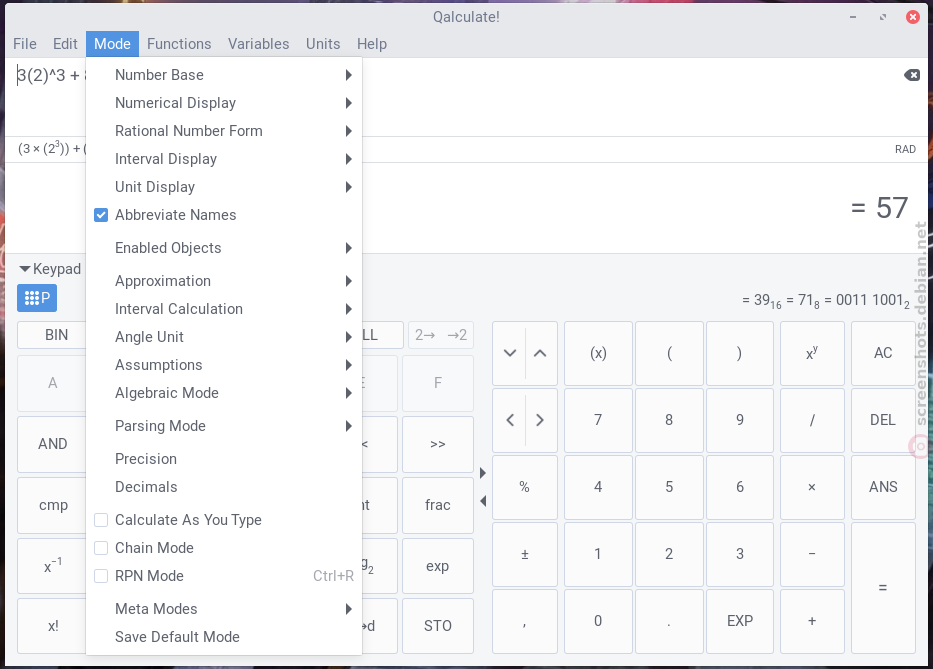Open the Help menu
This screenshot has height=669, width=933.
[372, 44]
